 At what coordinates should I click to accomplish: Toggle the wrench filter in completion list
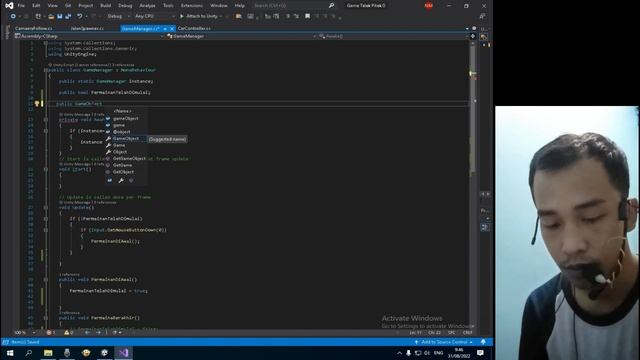click(x=121, y=180)
